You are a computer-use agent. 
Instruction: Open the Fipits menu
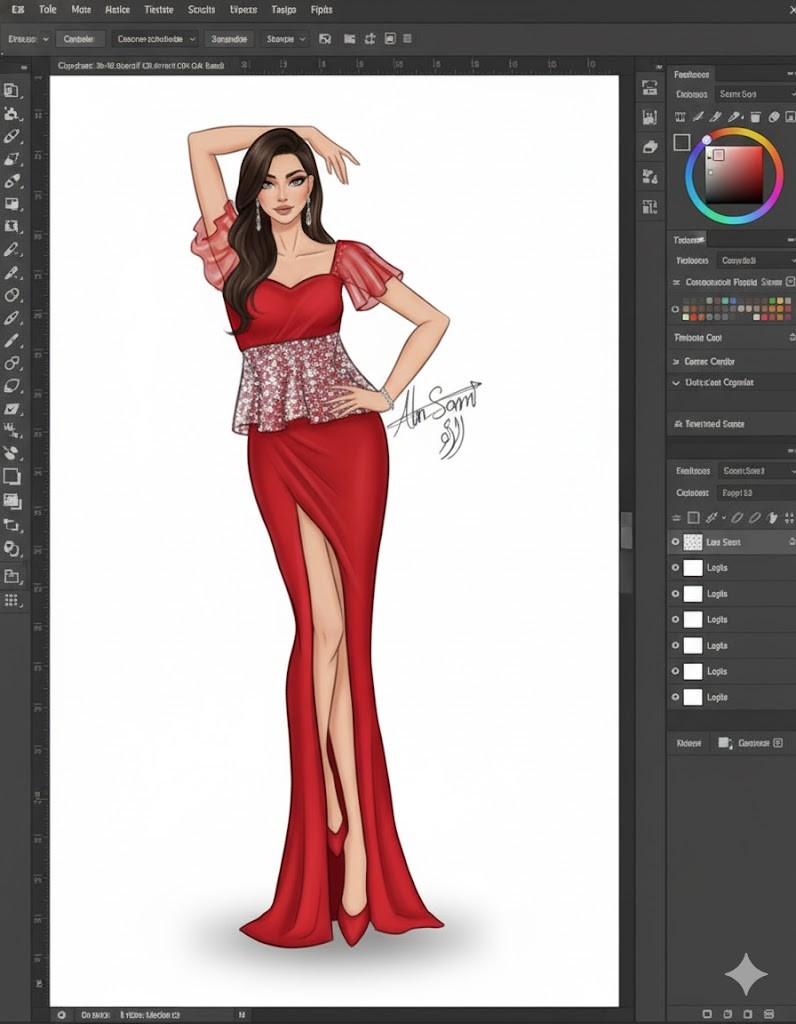pyautogui.click(x=321, y=9)
